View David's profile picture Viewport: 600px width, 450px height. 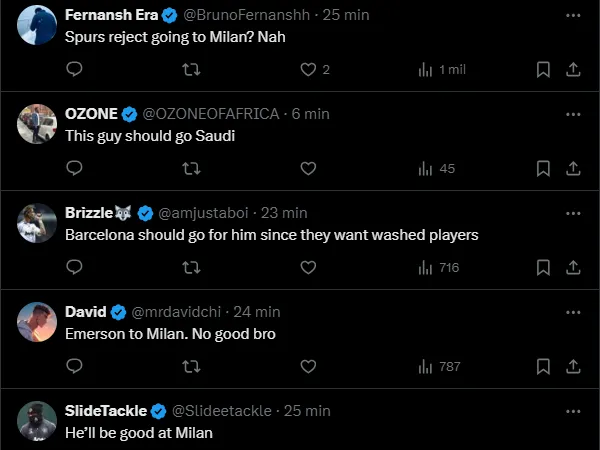pos(37,321)
